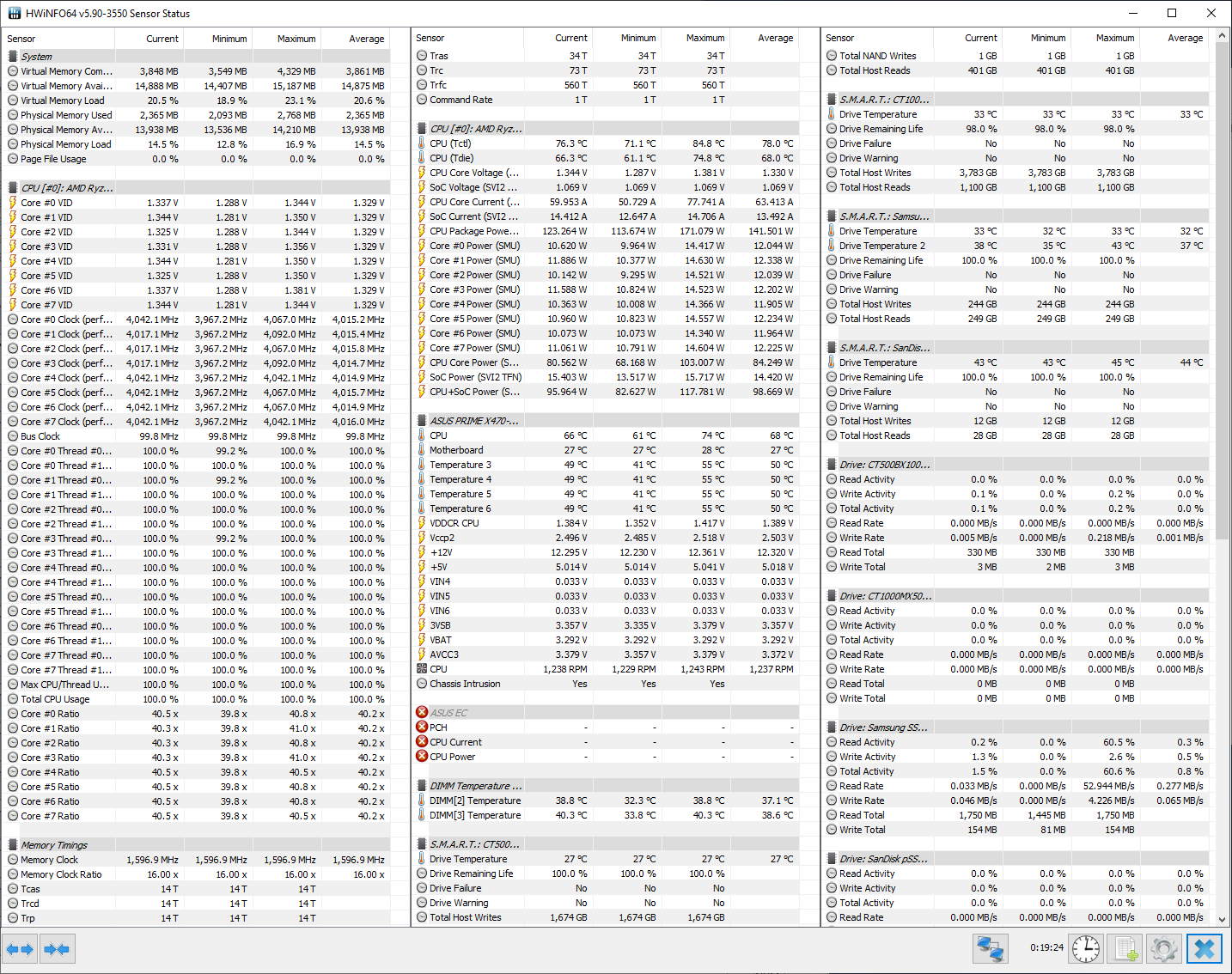This screenshot has height=974, width=1232.
Task: Open sensor settings gear icon
Action: click(1164, 949)
